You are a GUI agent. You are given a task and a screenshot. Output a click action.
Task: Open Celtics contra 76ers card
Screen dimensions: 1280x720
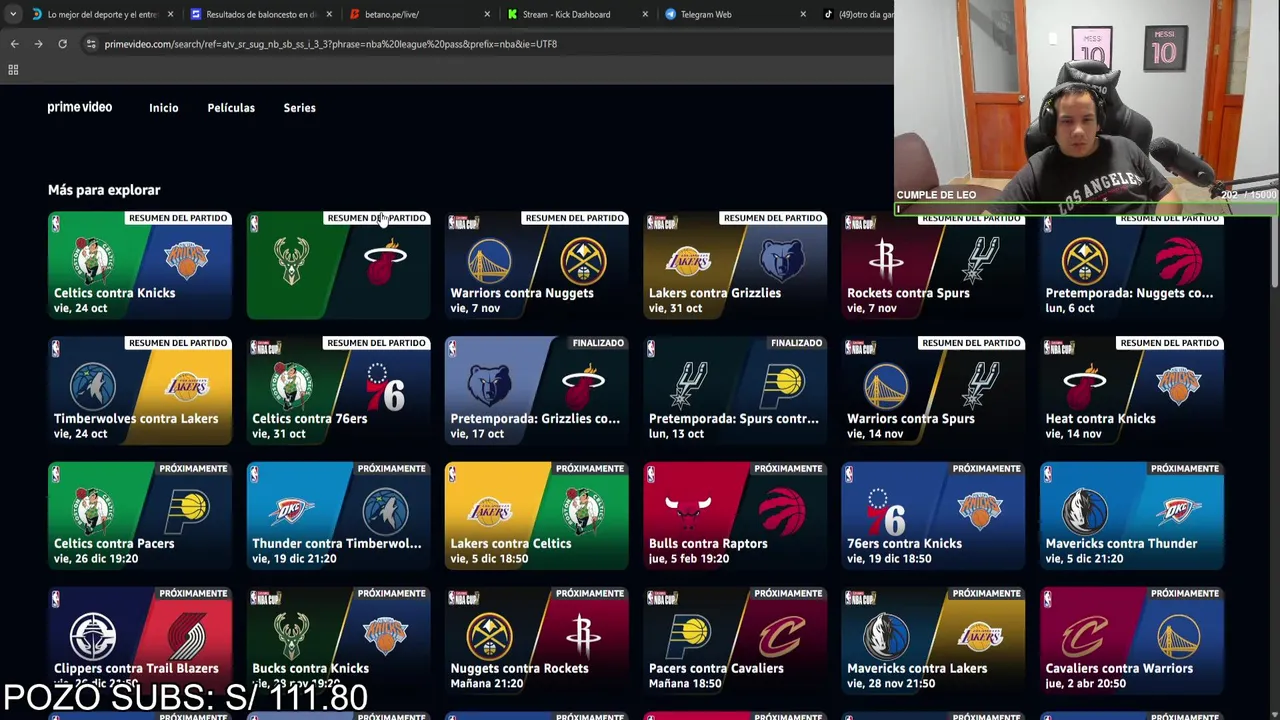point(338,390)
